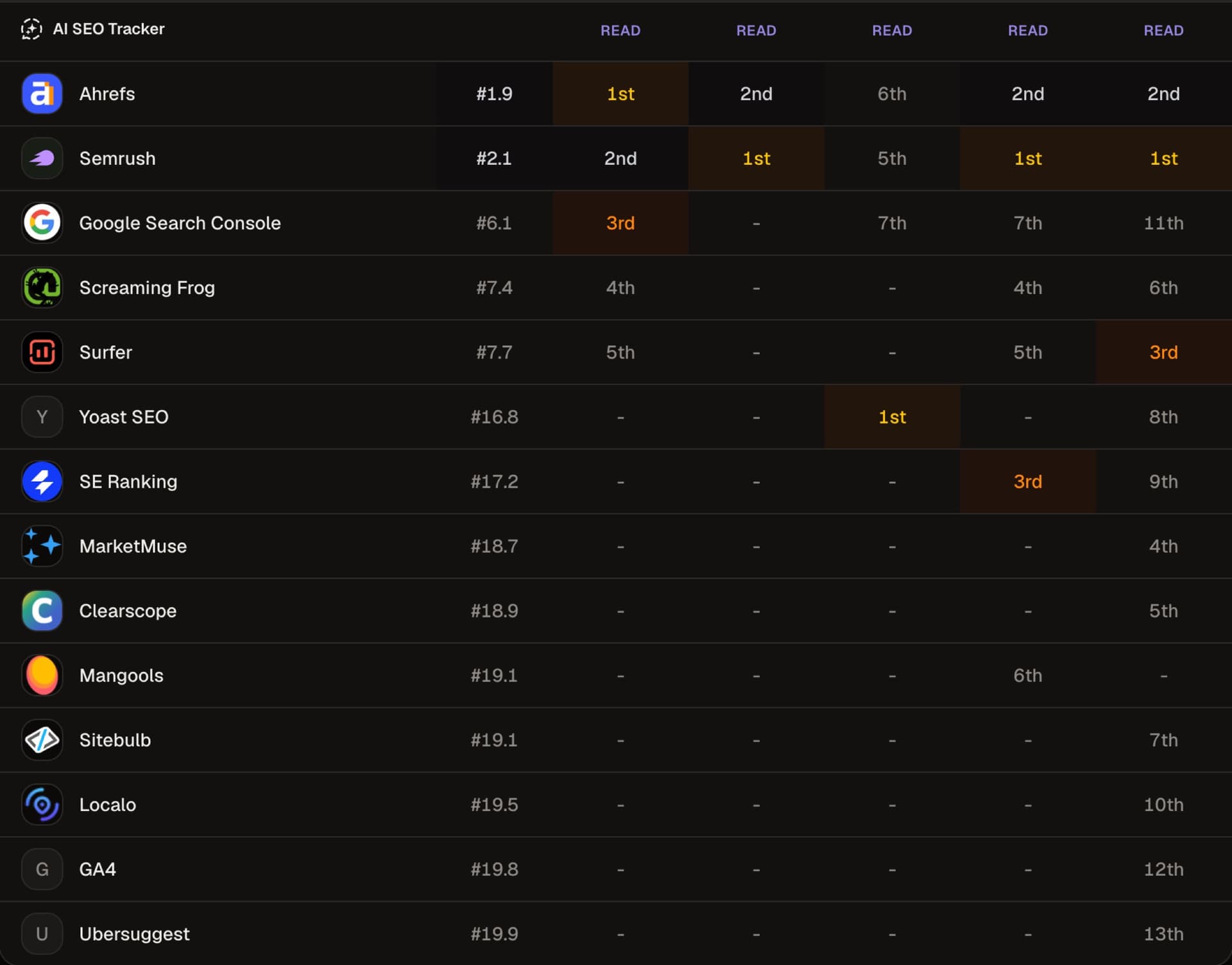Select the Semrush brand name
Viewport: 1232px width, 965px height.
pos(117,158)
